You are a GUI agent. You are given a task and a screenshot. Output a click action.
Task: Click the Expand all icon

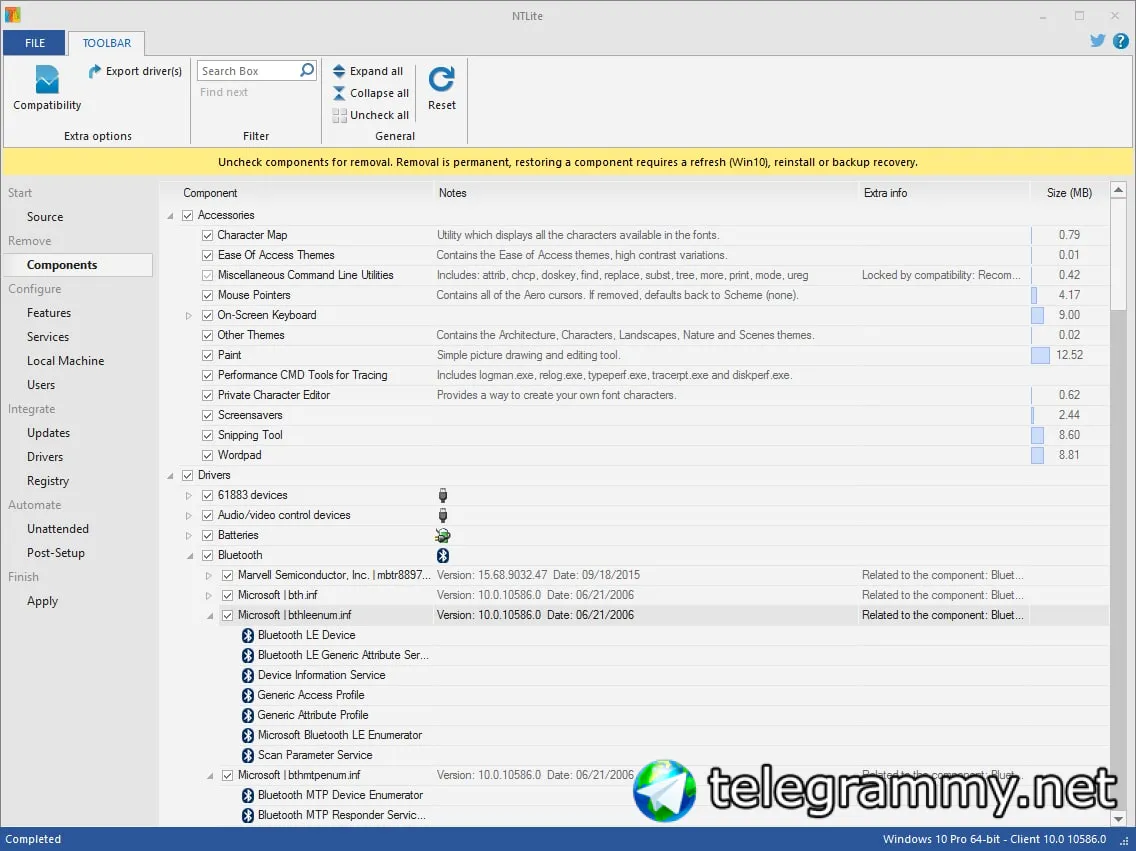[x=338, y=71]
